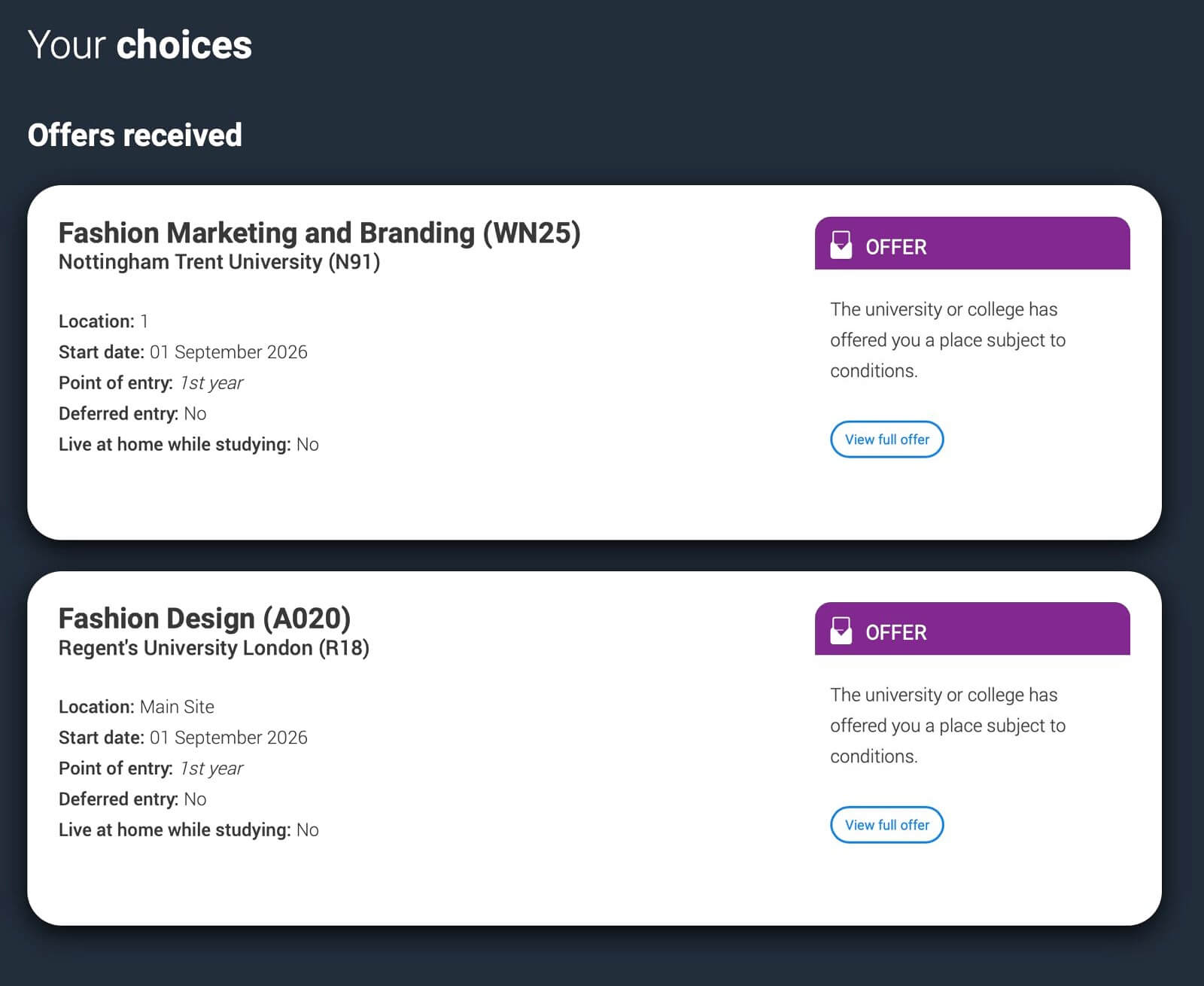Click the purple OFFER label on the A020 card
The image size is (1204, 986).
coord(895,632)
